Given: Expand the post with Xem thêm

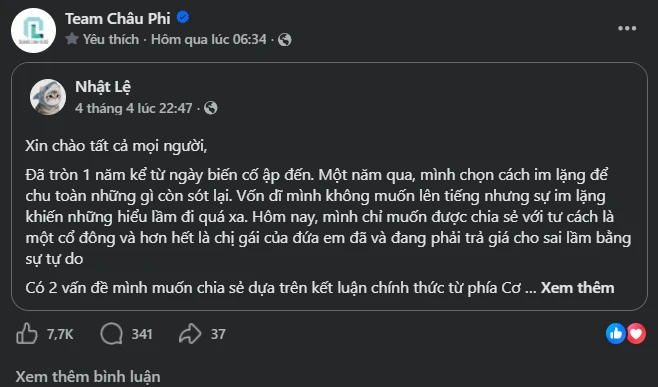Looking at the screenshot, I should pyautogui.click(x=577, y=288).
